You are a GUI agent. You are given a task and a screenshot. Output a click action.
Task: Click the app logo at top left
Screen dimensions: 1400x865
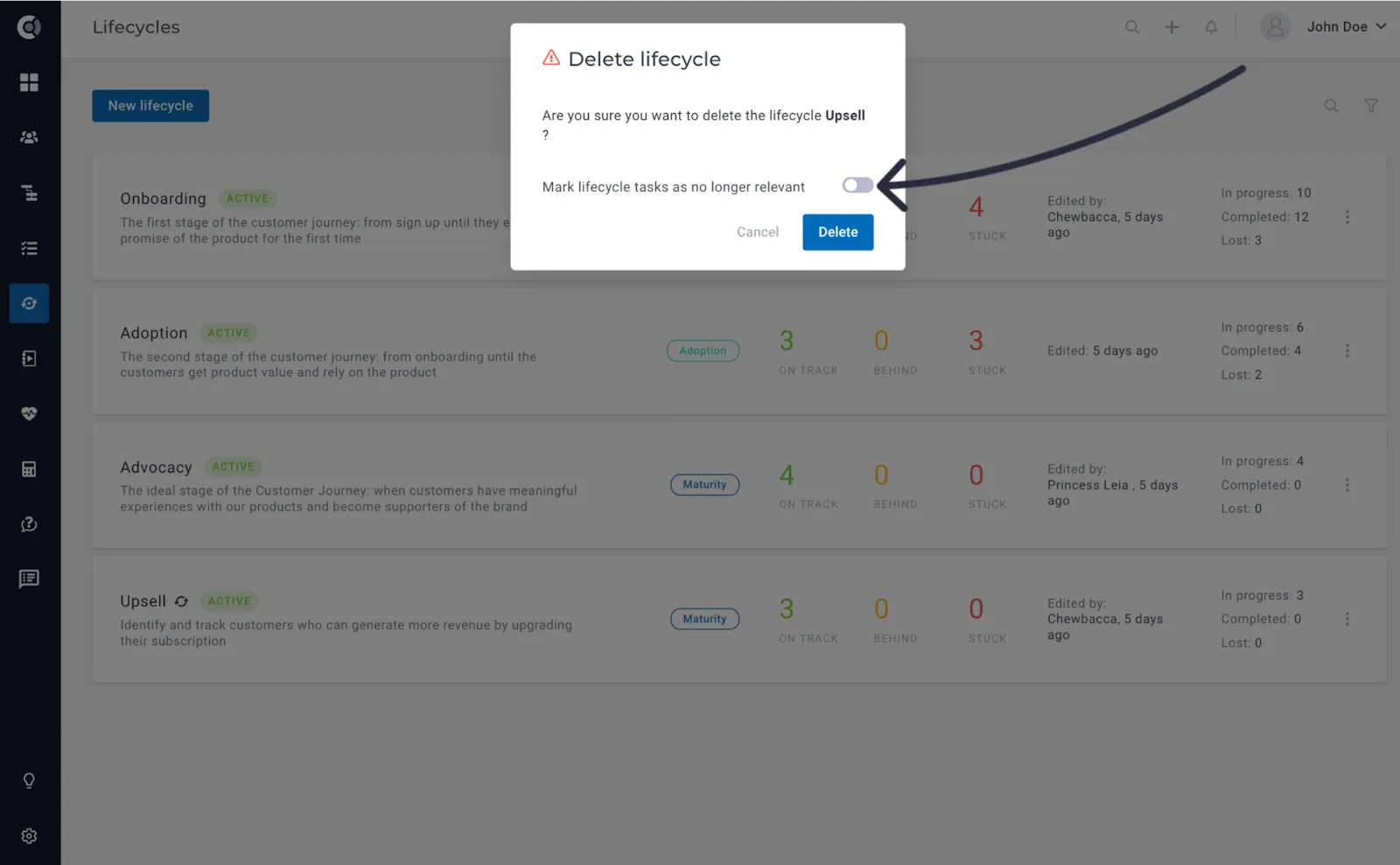pos(29,27)
